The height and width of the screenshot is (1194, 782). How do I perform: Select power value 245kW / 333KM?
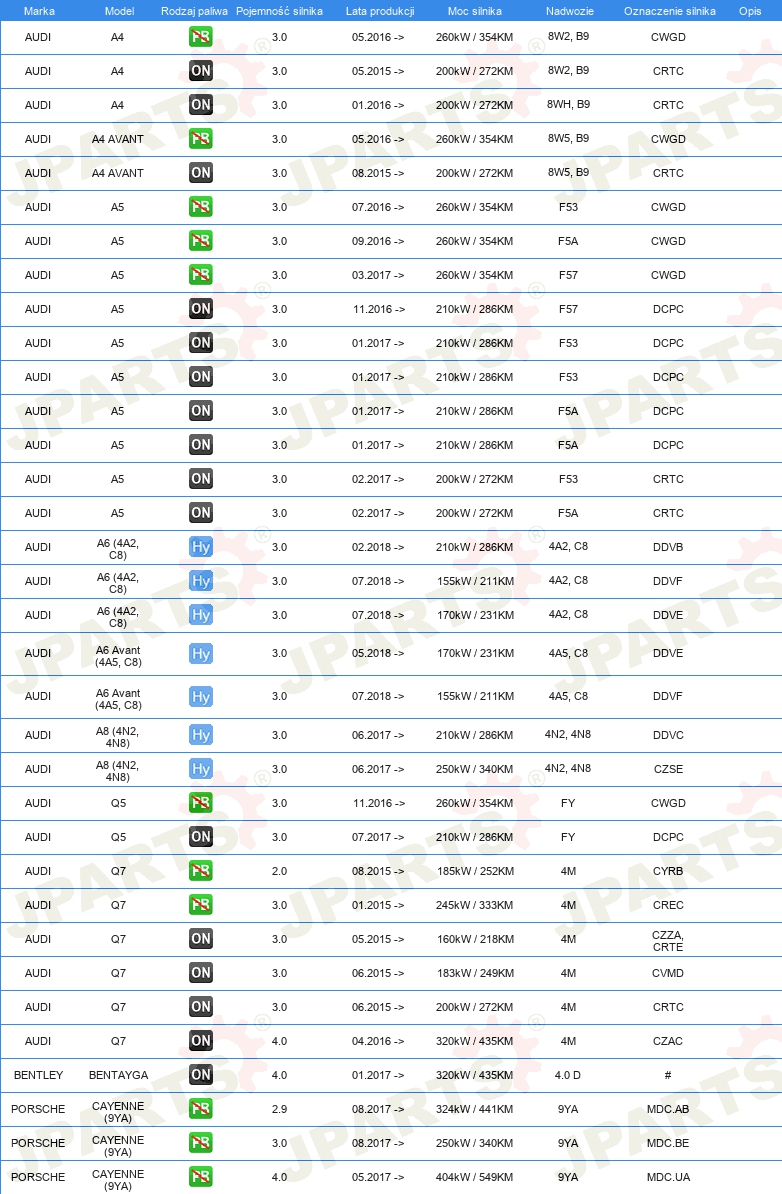point(475,905)
